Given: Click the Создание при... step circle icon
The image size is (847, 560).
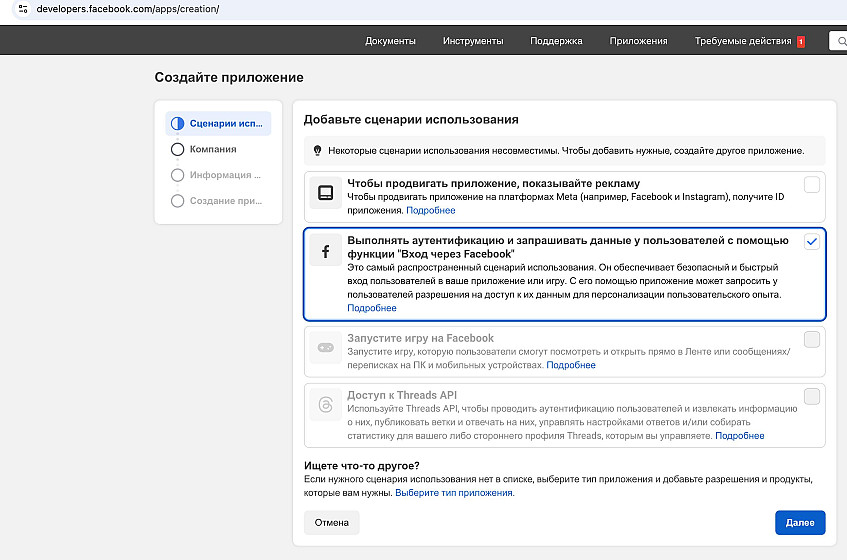Looking at the screenshot, I should click(177, 201).
